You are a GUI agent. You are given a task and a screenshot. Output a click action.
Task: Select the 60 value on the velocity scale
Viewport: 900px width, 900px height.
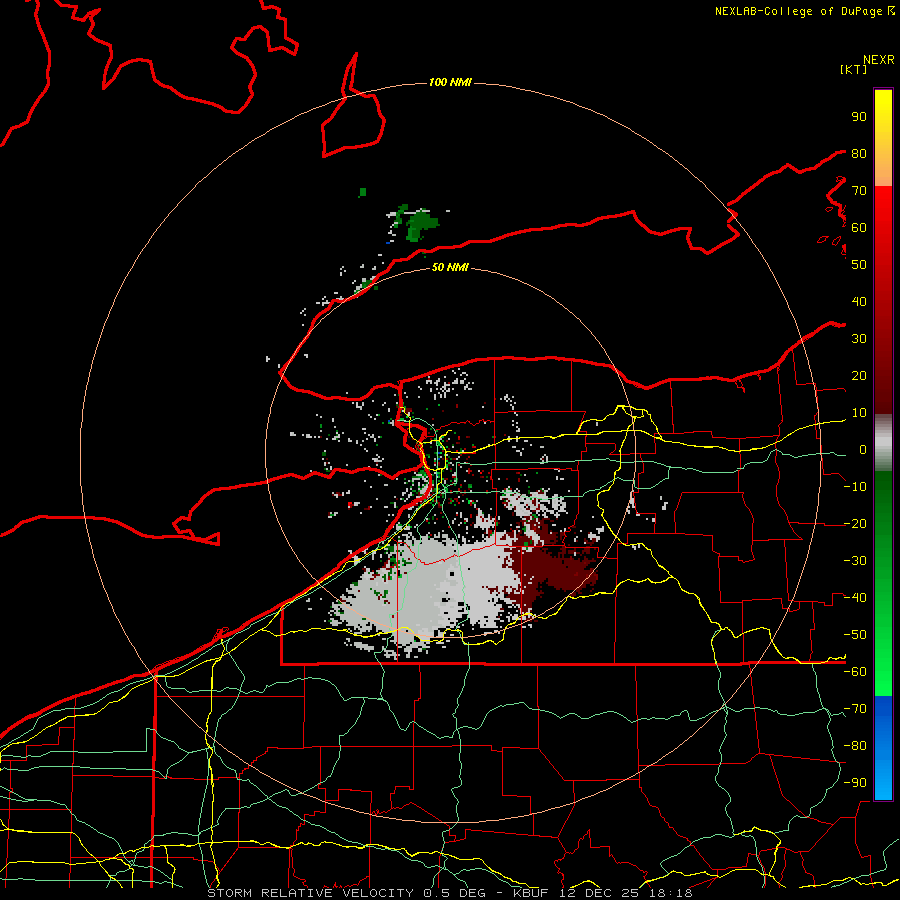point(859,228)
